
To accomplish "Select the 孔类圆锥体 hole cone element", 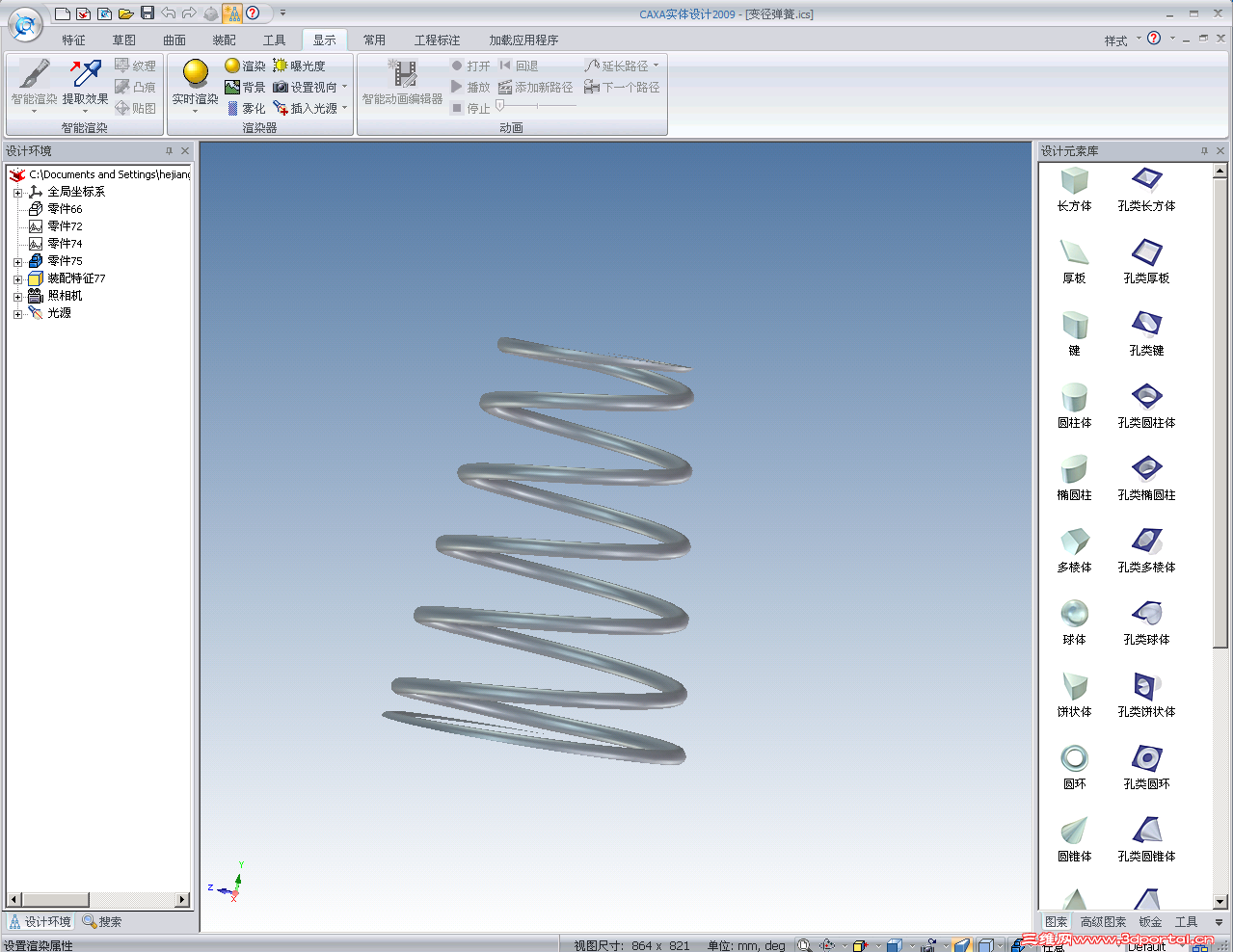I will [1146, 840].
